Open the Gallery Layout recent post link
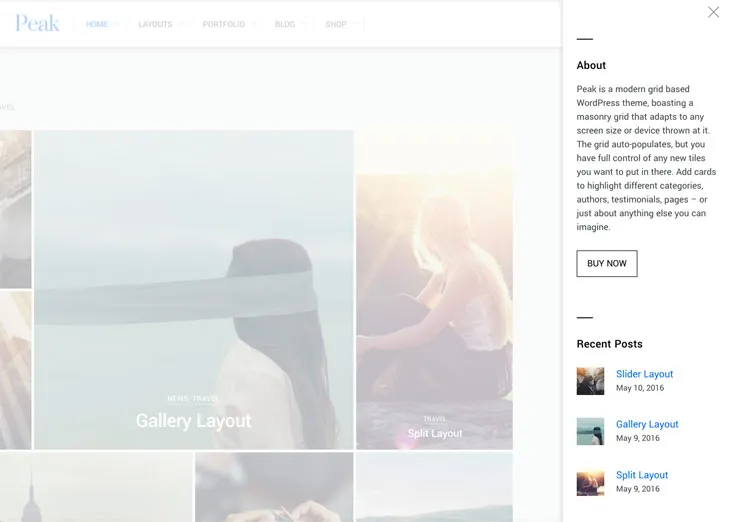 pyautogui.click(x=647, y=424)
